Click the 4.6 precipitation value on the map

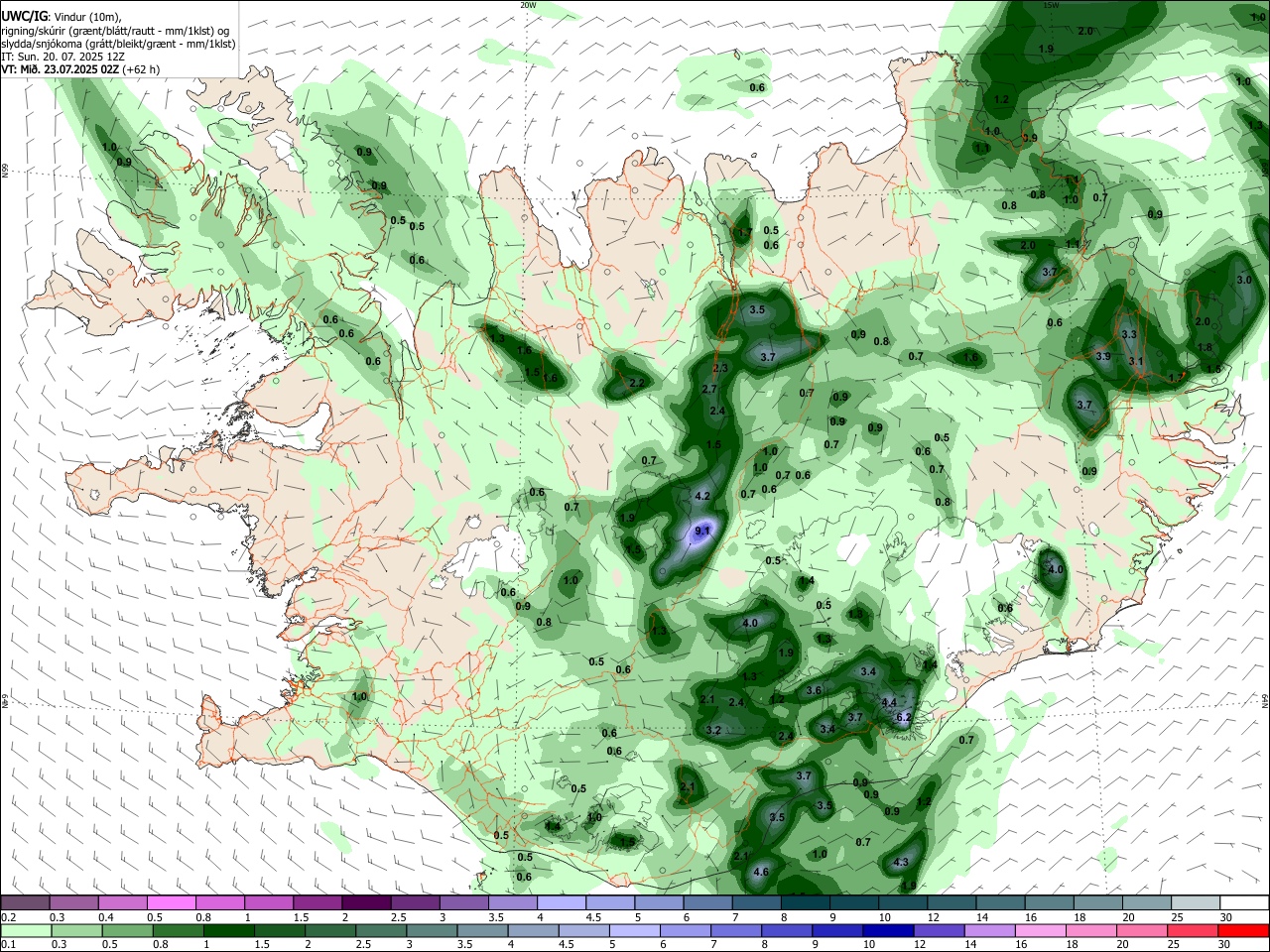pyautogui.click(x=762, y=872)
